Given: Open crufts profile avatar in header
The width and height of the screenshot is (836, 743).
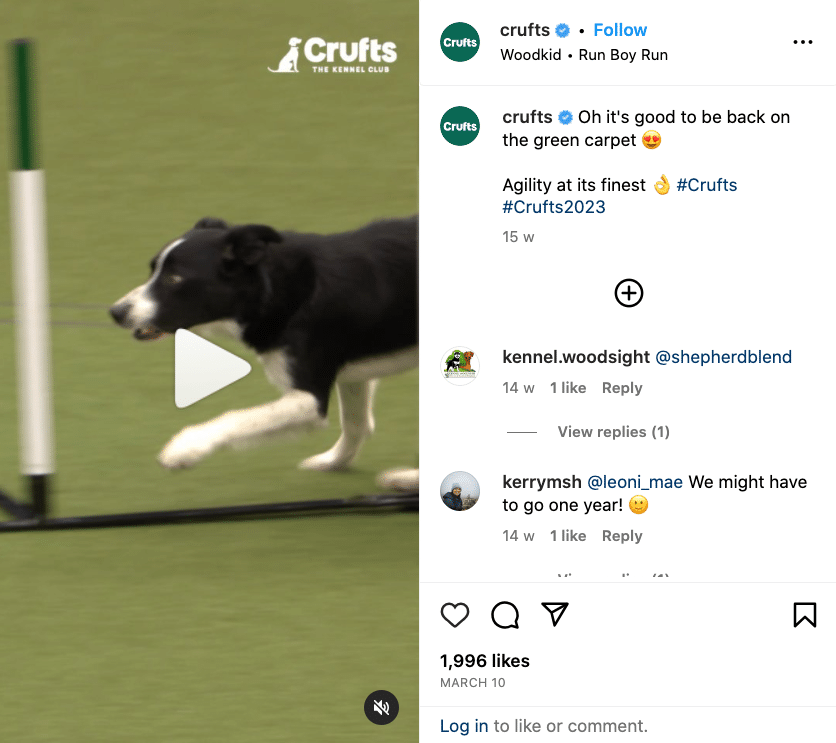Looking at the screenshot, I should (460, 42).
